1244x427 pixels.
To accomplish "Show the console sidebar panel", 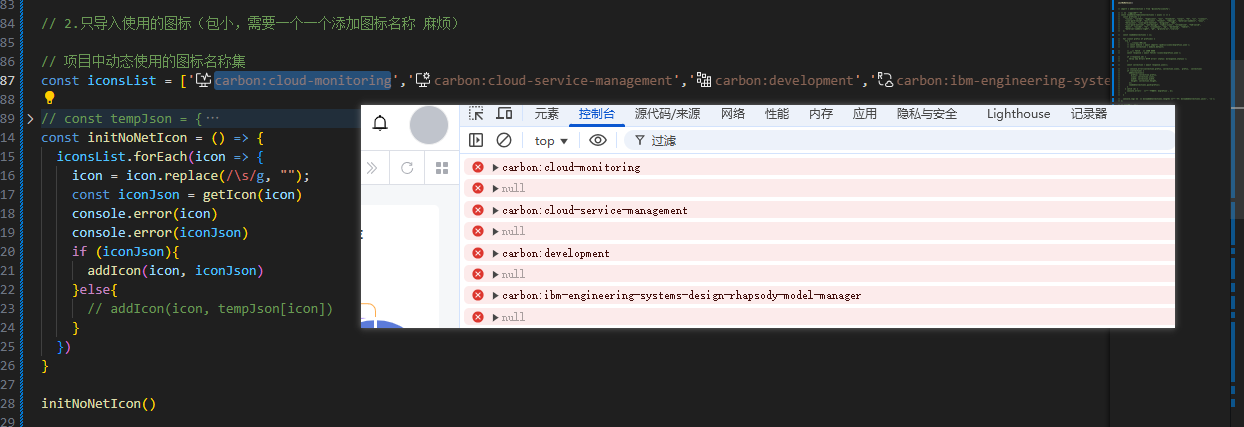I will (x=477, y=141).
